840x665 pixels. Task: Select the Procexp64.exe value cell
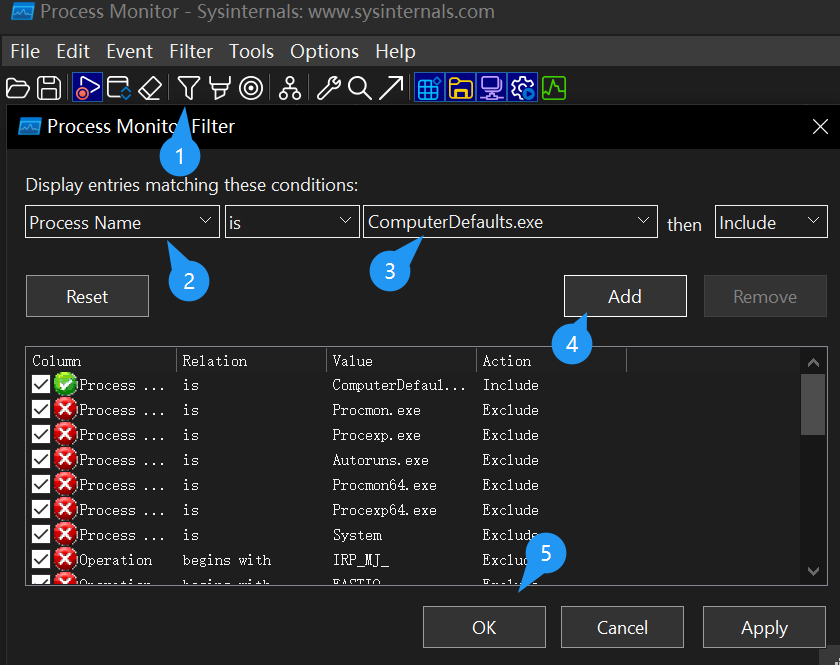tap(384, 510)
